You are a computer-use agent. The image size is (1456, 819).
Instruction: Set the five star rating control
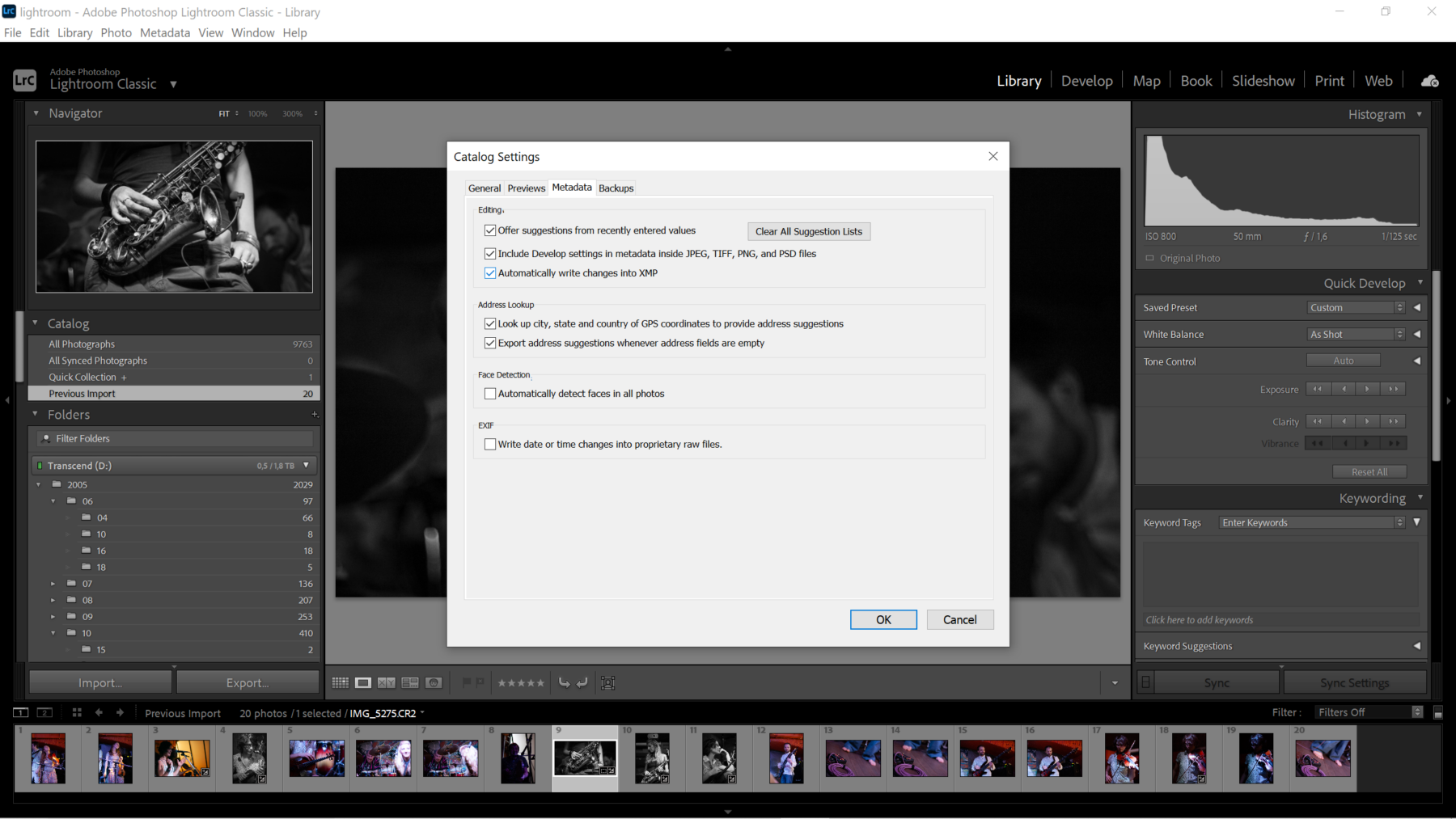521,683
